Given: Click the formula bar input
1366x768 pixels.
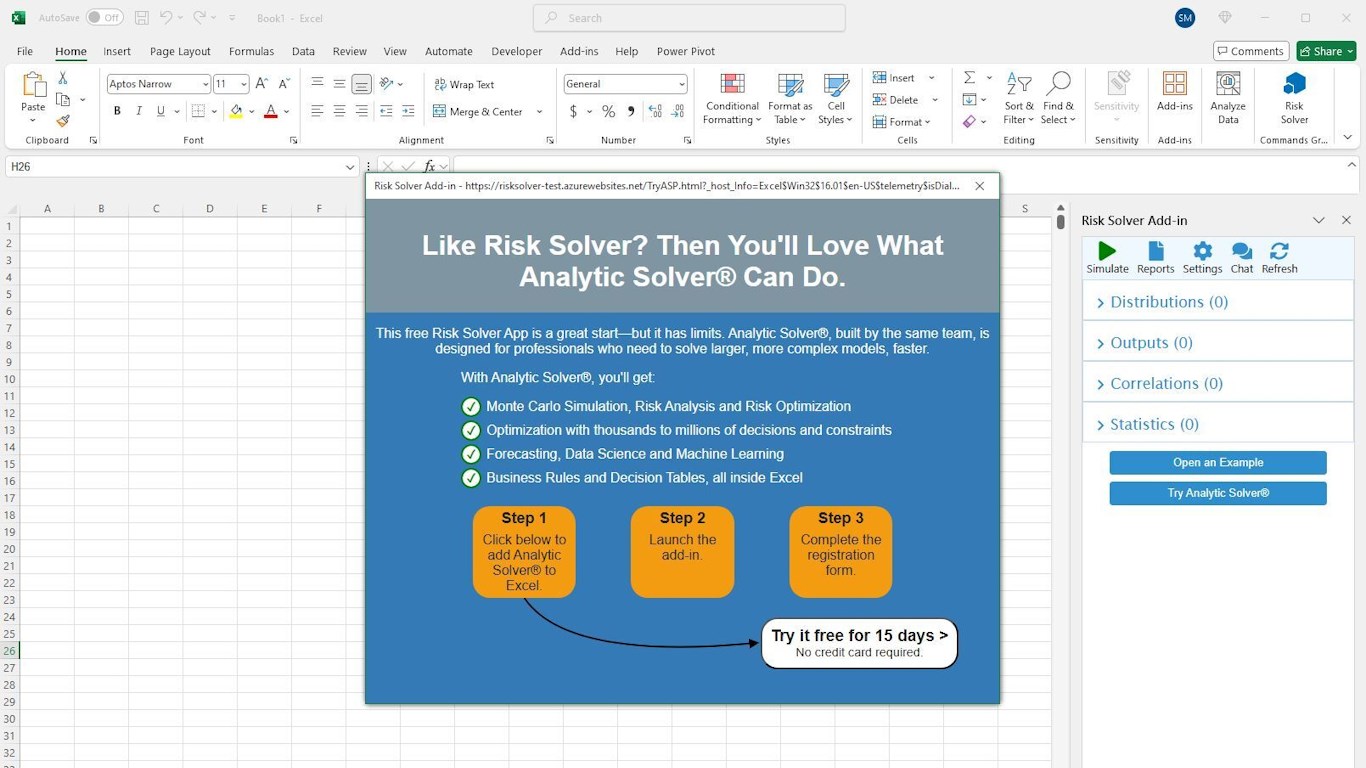Looking at the screenshot, I should tap(900, 167).
